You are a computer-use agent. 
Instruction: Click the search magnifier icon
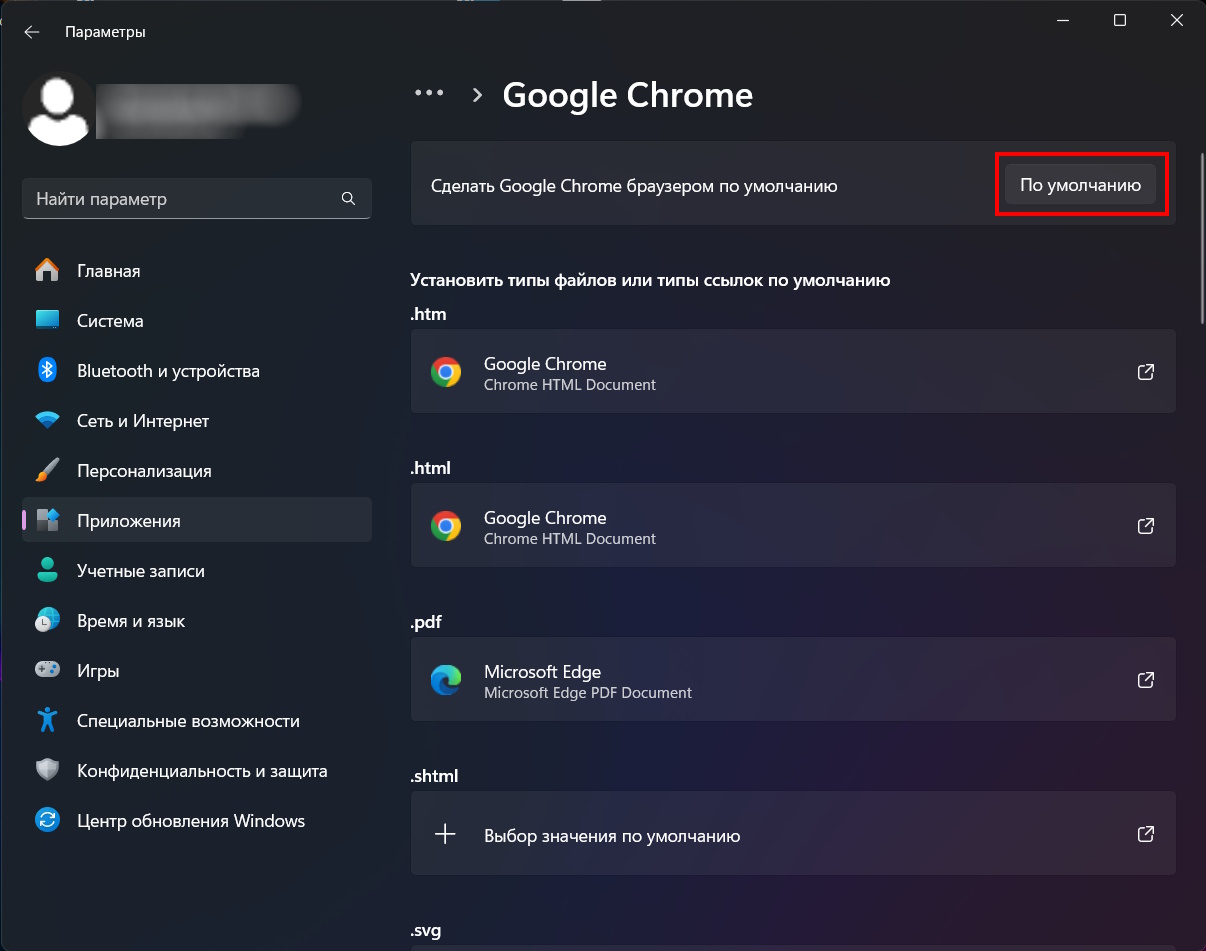coord(348,199)
